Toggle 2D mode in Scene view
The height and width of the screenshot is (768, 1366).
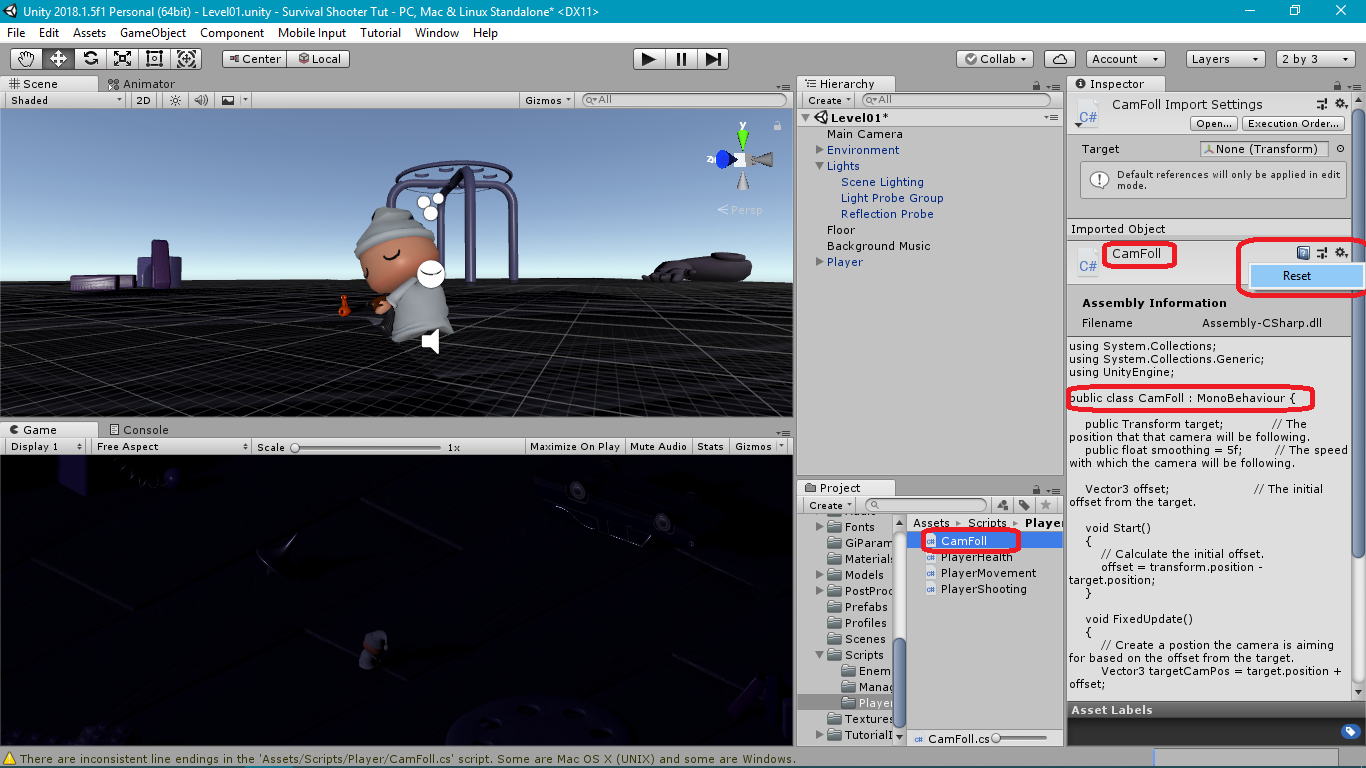tap(144, 100)
